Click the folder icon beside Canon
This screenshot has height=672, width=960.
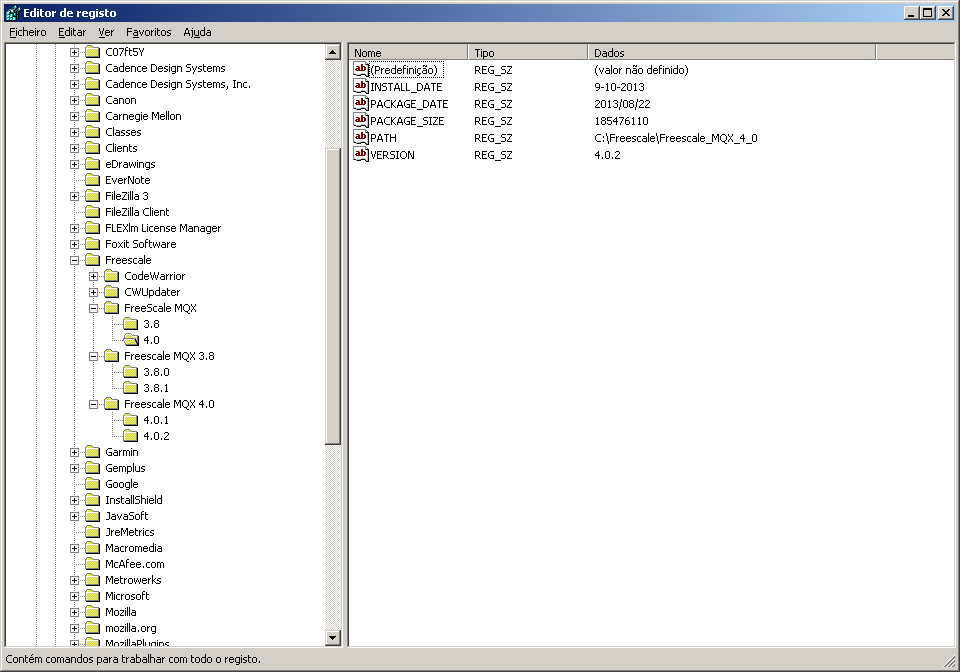click(x=92, y=100)
